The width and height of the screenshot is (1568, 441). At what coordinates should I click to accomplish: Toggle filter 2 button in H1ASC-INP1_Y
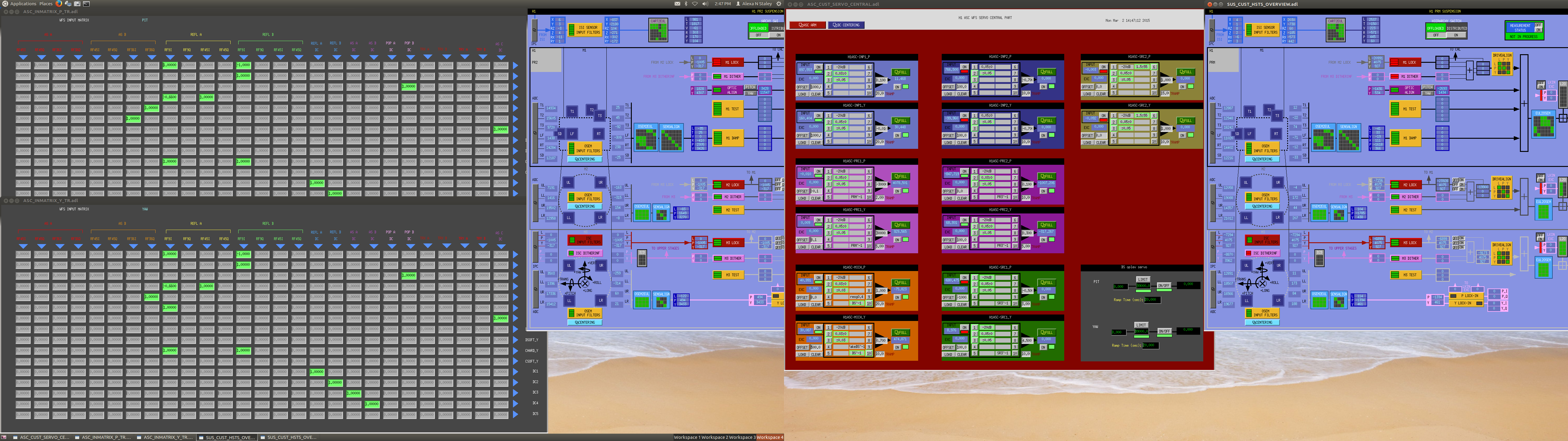[828, 122]
